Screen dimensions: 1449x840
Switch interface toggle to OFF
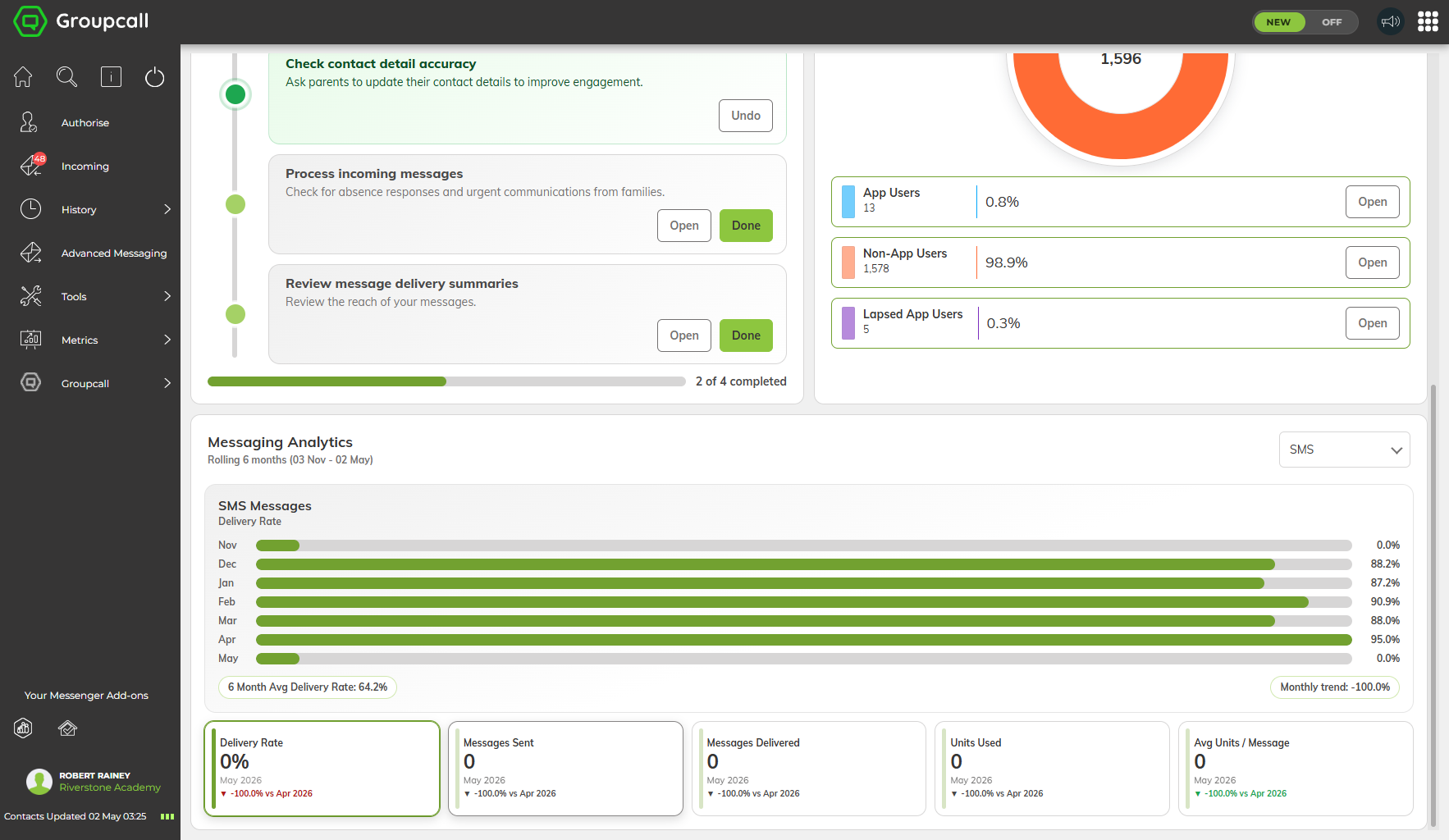[1332, 22]
